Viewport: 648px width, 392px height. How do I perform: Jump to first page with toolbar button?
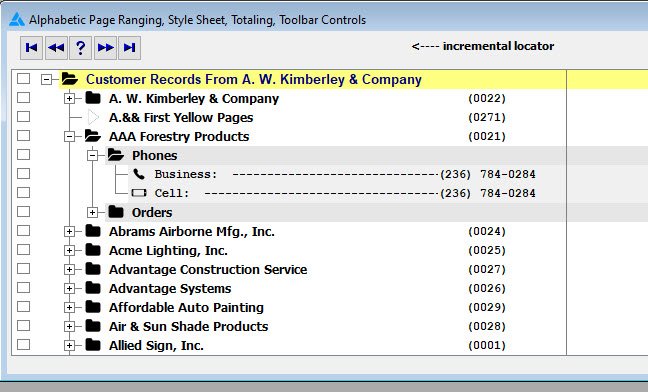tap(31, 48)
